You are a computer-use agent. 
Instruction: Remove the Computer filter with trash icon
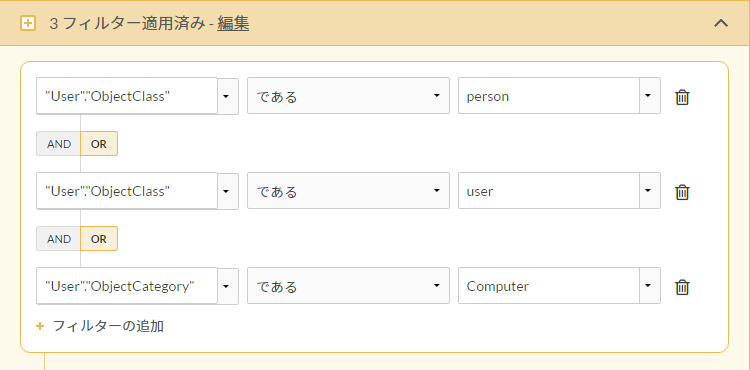click(x=682, y=287)
